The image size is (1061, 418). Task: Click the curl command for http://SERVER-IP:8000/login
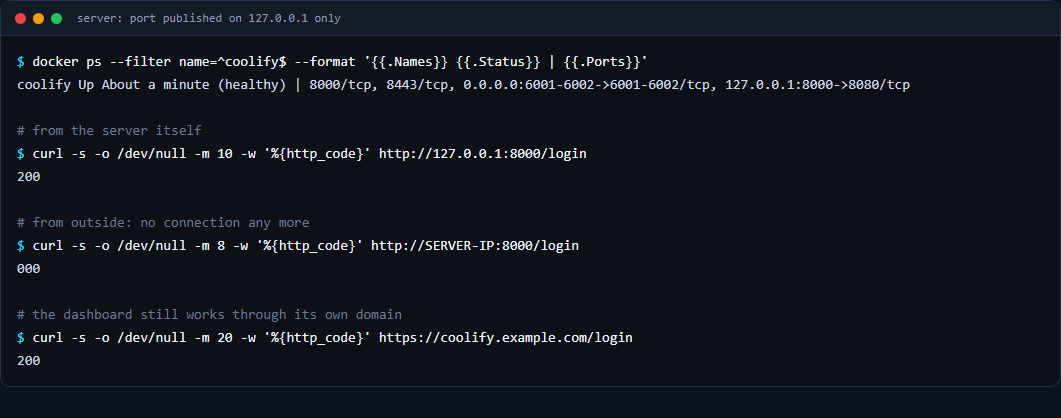(x=298, y=246)
